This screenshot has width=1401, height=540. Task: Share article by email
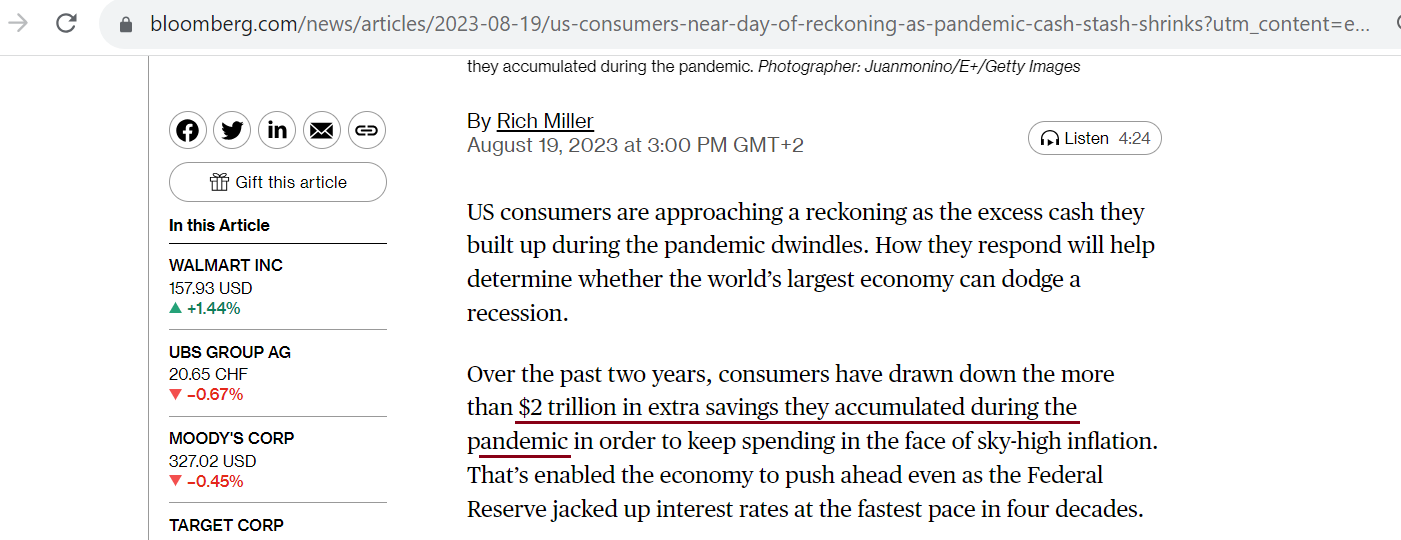321,131
